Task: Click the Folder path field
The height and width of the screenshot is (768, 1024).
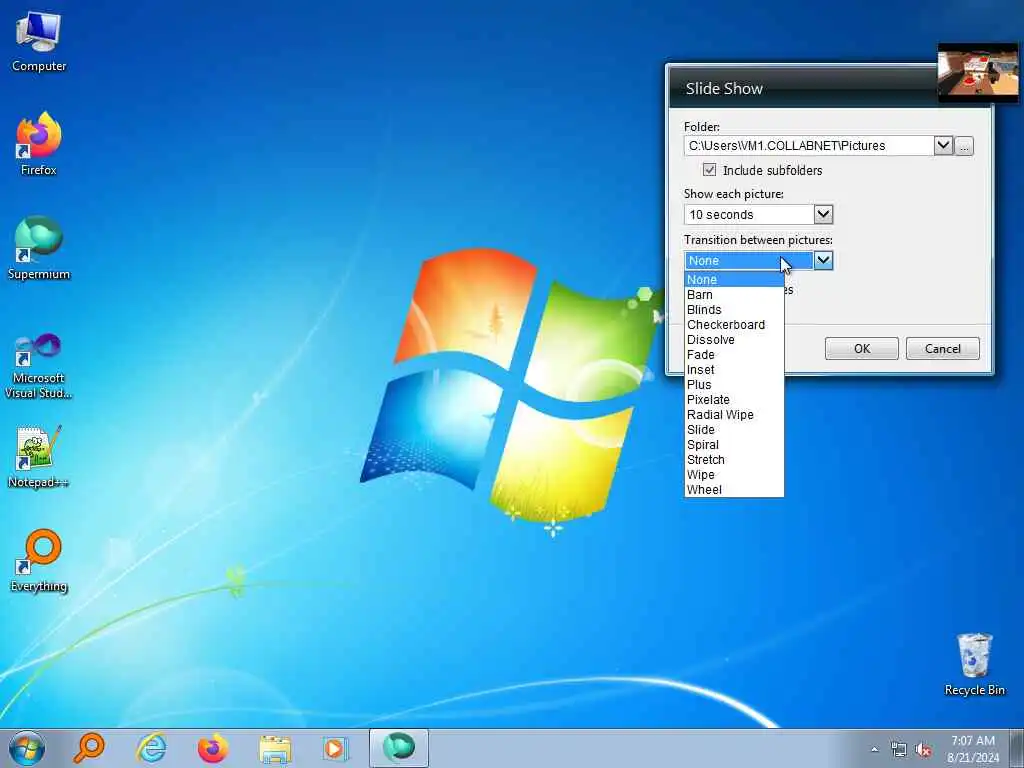Action: [809, 145]
